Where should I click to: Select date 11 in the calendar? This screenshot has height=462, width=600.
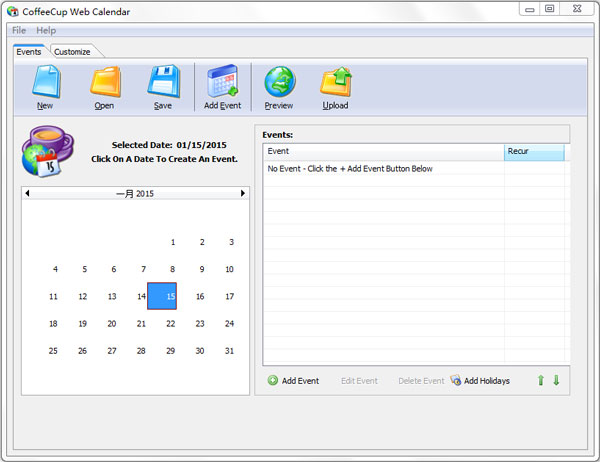tap(54, 296)
